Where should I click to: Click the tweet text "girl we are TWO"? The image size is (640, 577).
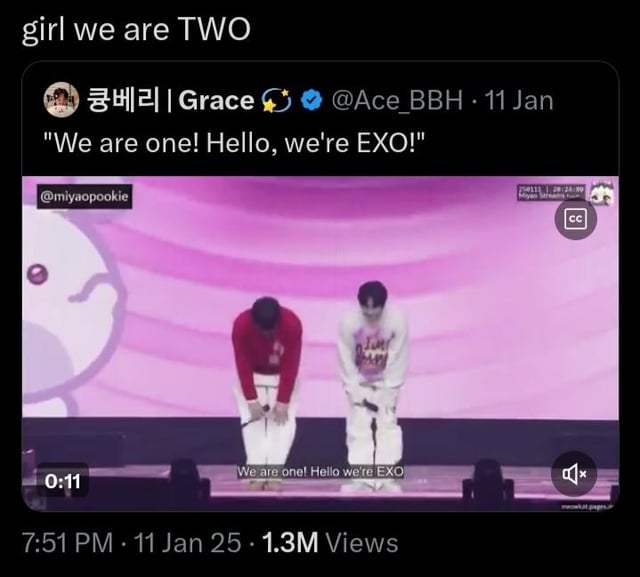click(136, 30)
